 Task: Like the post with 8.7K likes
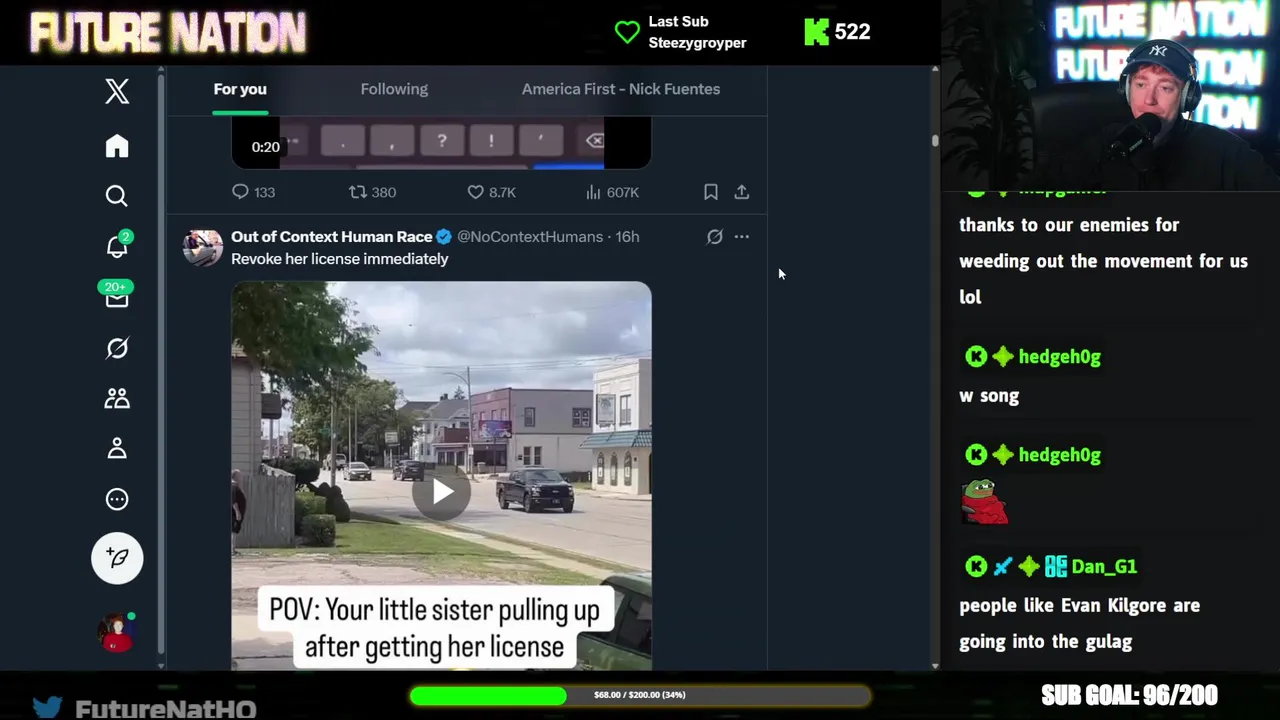point(492,192)
